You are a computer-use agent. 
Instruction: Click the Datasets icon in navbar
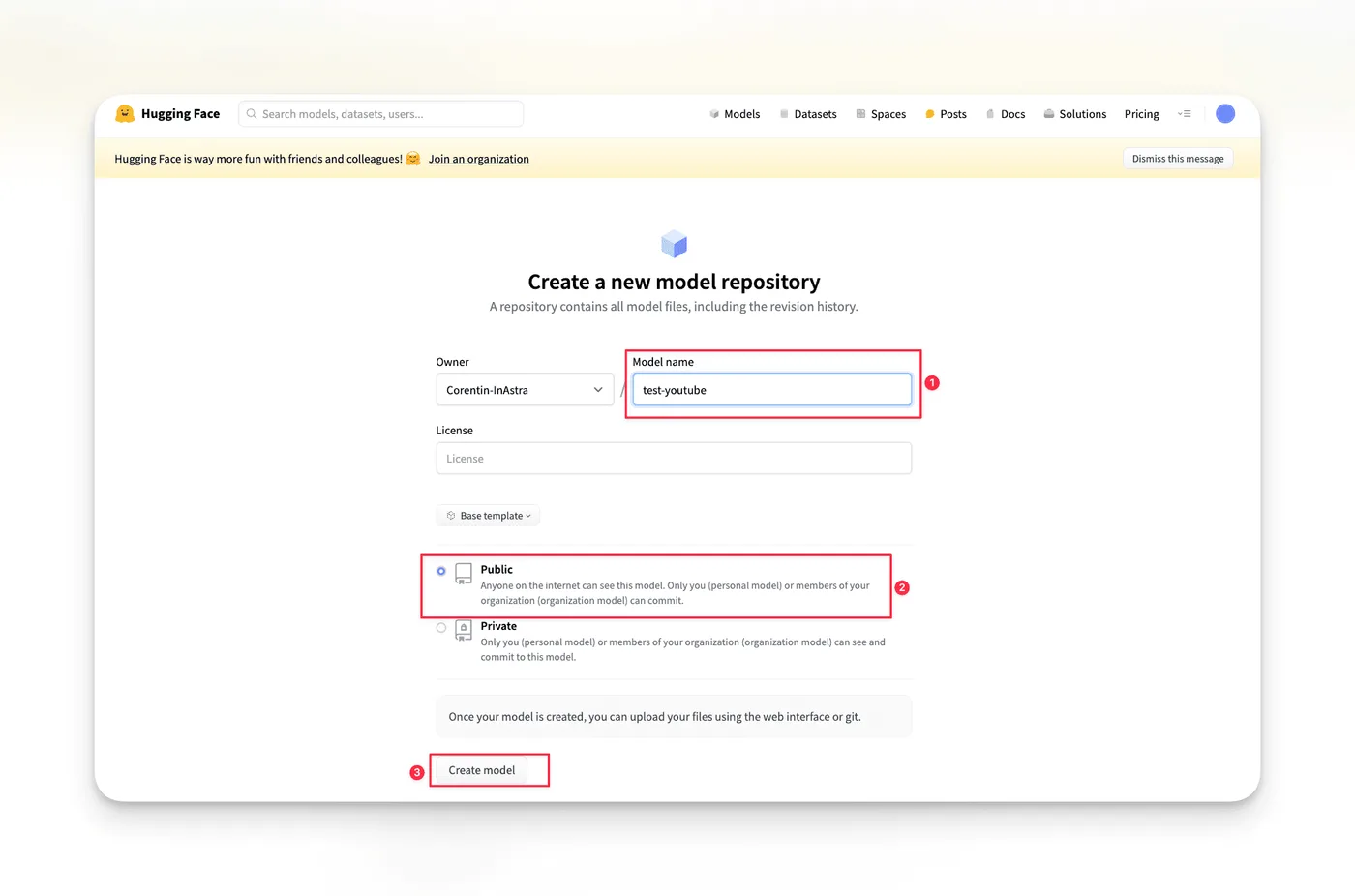[x=784, y=114]
